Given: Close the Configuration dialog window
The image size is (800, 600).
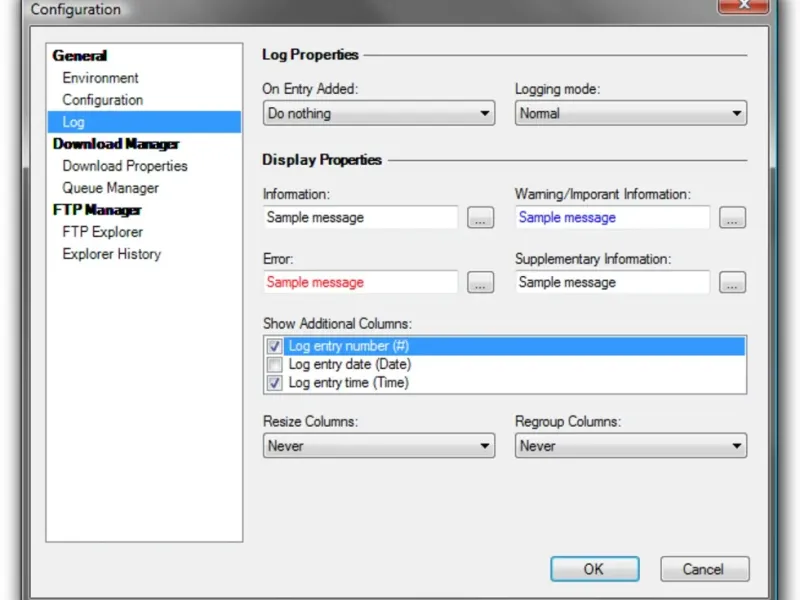Looking at the screenshot, I should [x=743, y=6].
